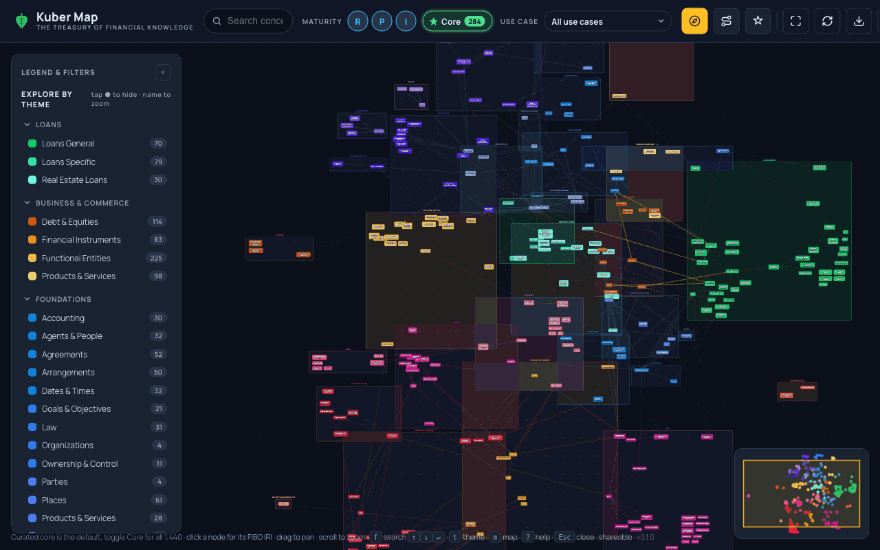Open the All use cases dropdown
The width and height of the screenshot is (880, 550).
click(608, 21)
